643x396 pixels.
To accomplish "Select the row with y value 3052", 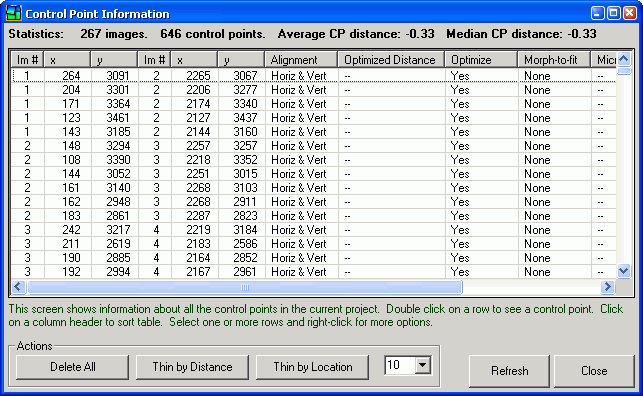I will 314,173.
